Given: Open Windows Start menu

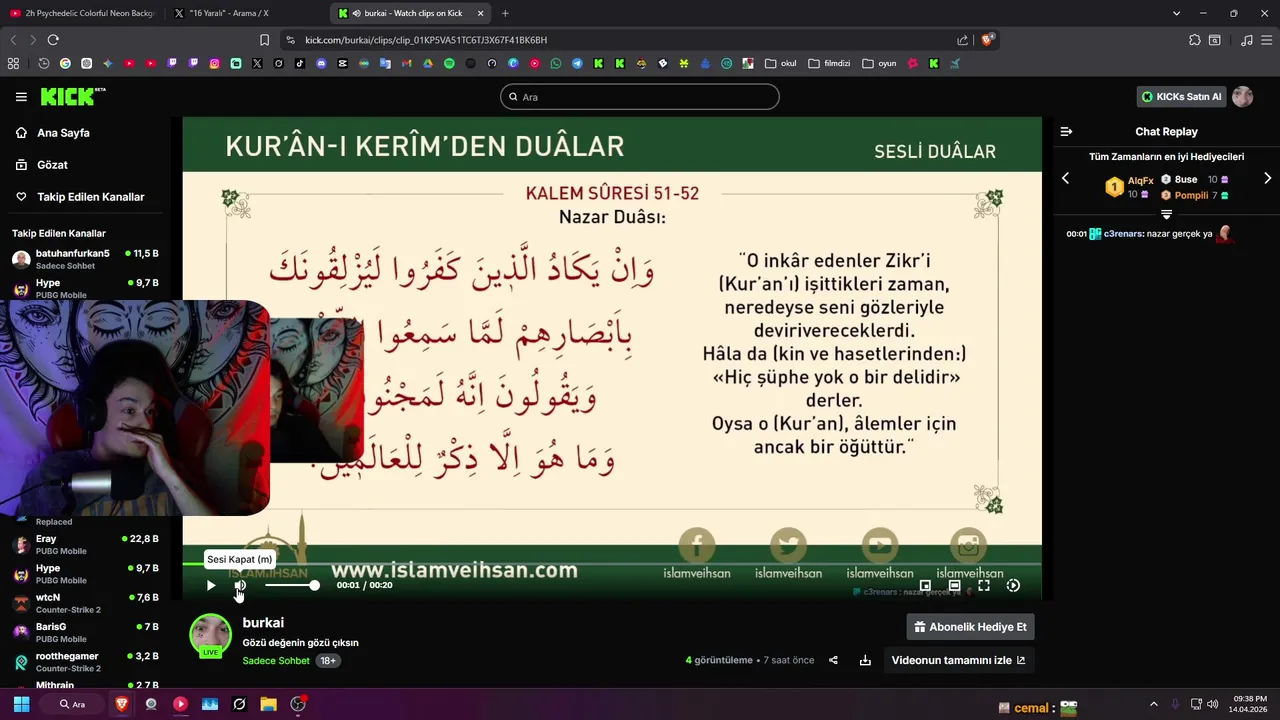Looking at the screenshot, I should click(x=21, y=704).
